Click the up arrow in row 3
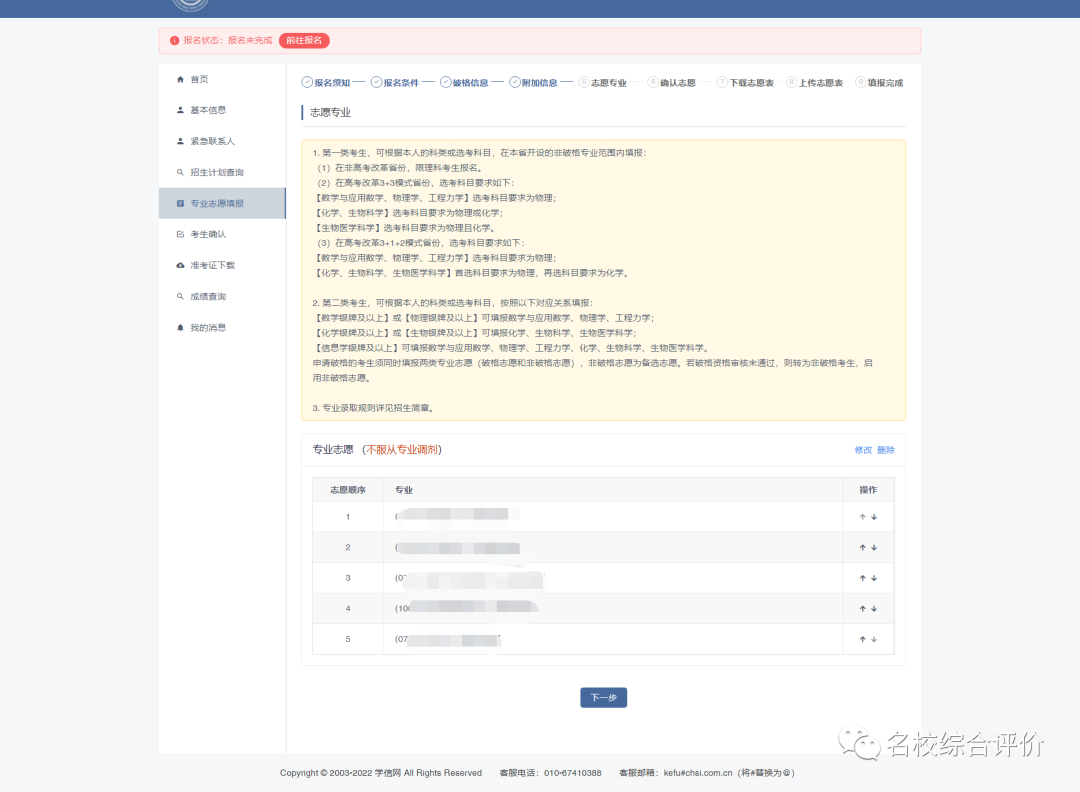 (862, 578)
